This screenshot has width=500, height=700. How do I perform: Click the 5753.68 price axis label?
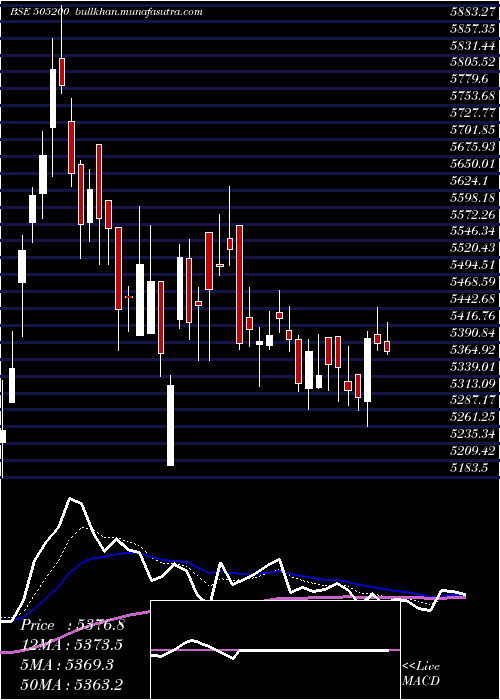click(473, 96)
